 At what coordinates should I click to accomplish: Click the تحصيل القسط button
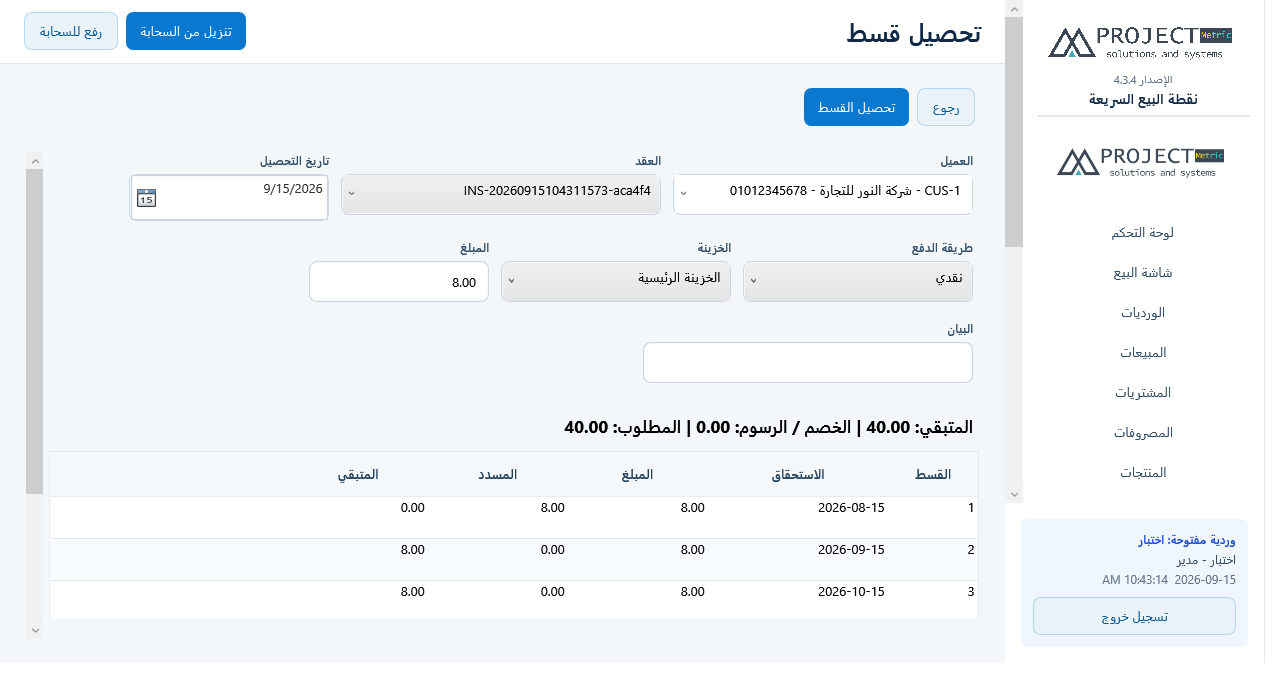(x=856, y=107)
